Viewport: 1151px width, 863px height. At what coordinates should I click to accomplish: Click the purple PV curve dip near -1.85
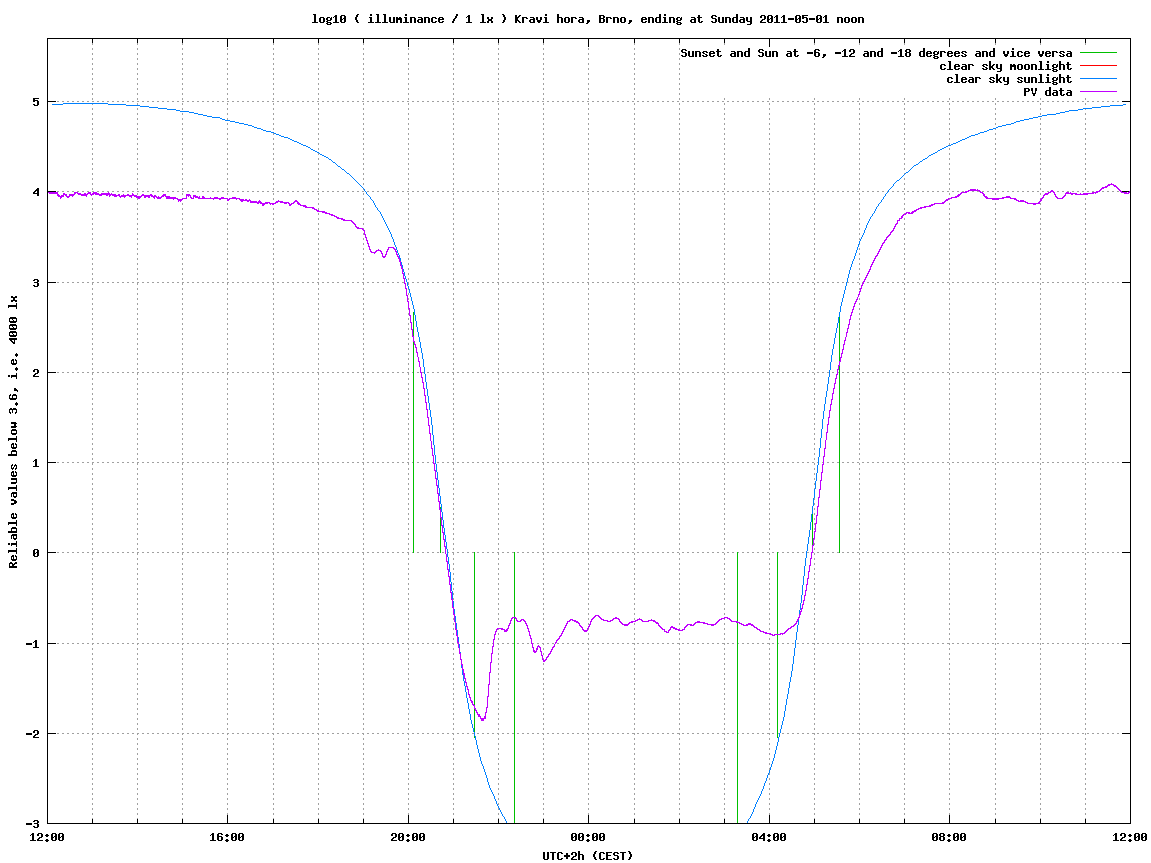(482, 718)
